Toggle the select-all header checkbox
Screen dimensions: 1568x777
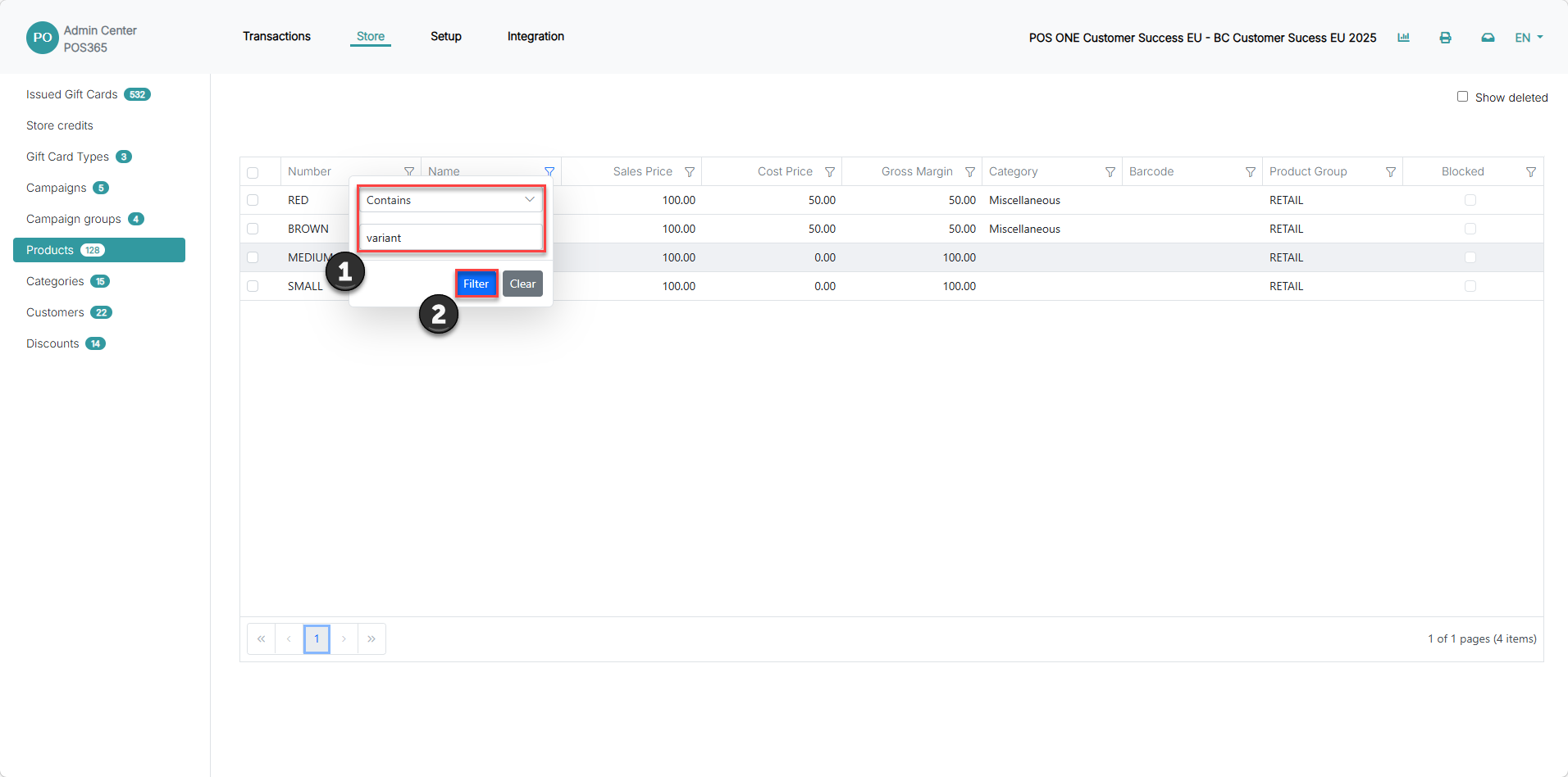tap(253, 172)
